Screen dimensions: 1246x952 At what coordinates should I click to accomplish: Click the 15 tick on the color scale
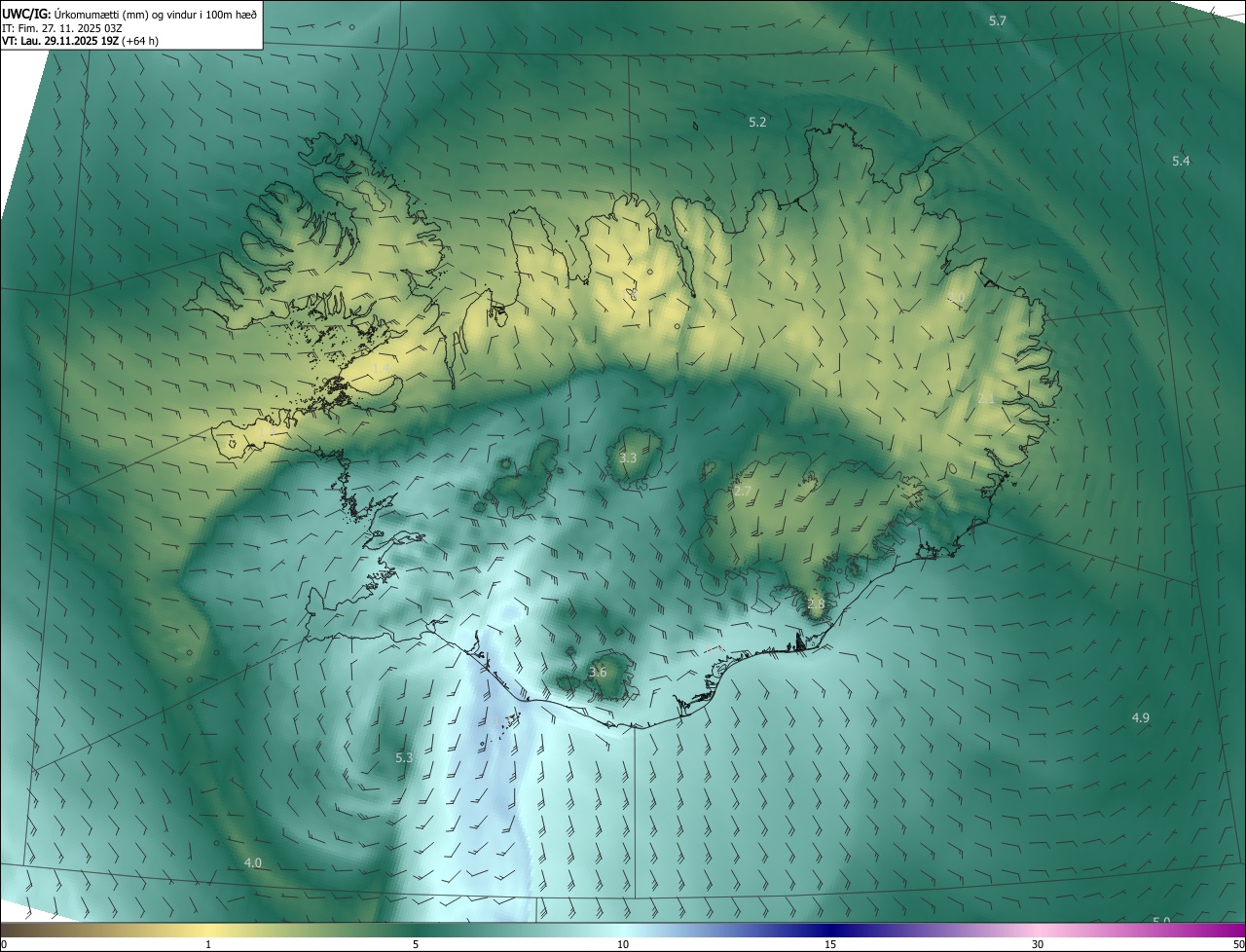(x=830, y=944)
